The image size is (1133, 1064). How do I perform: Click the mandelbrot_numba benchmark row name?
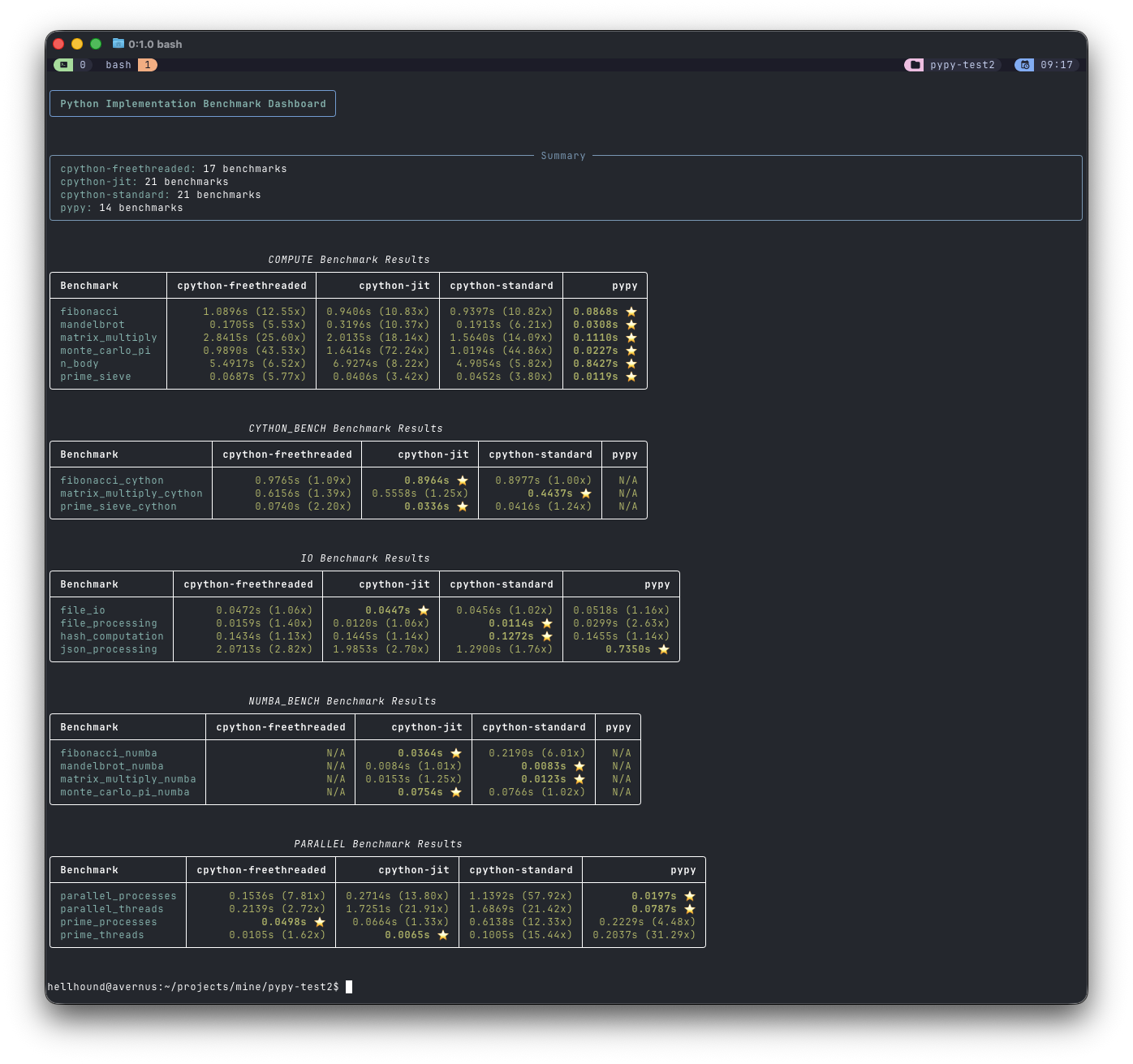pos(112,766)
